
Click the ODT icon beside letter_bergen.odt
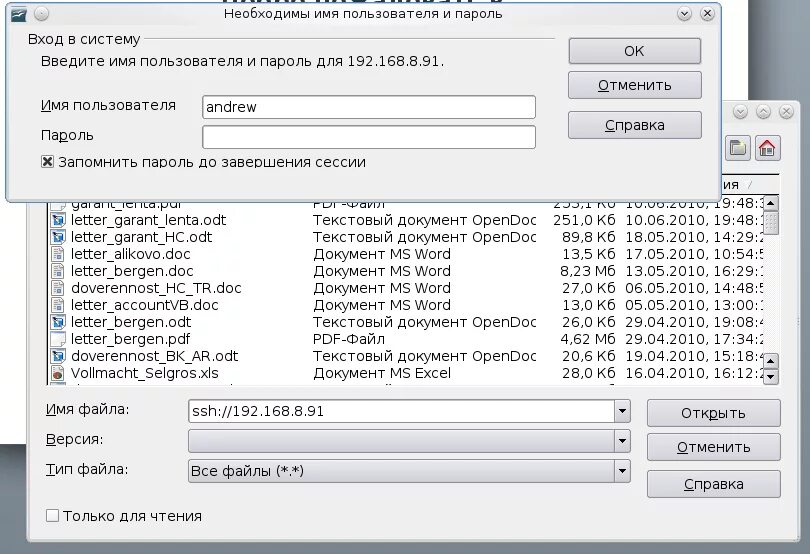(58, 322)
